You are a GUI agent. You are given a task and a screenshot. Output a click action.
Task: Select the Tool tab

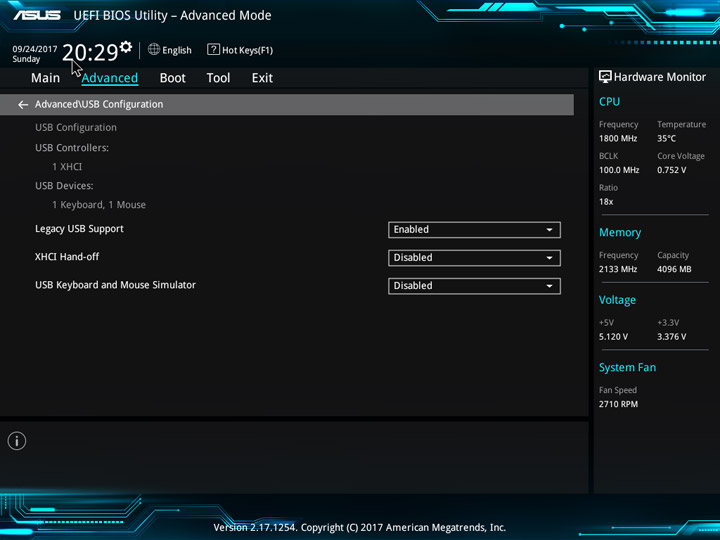218,78
